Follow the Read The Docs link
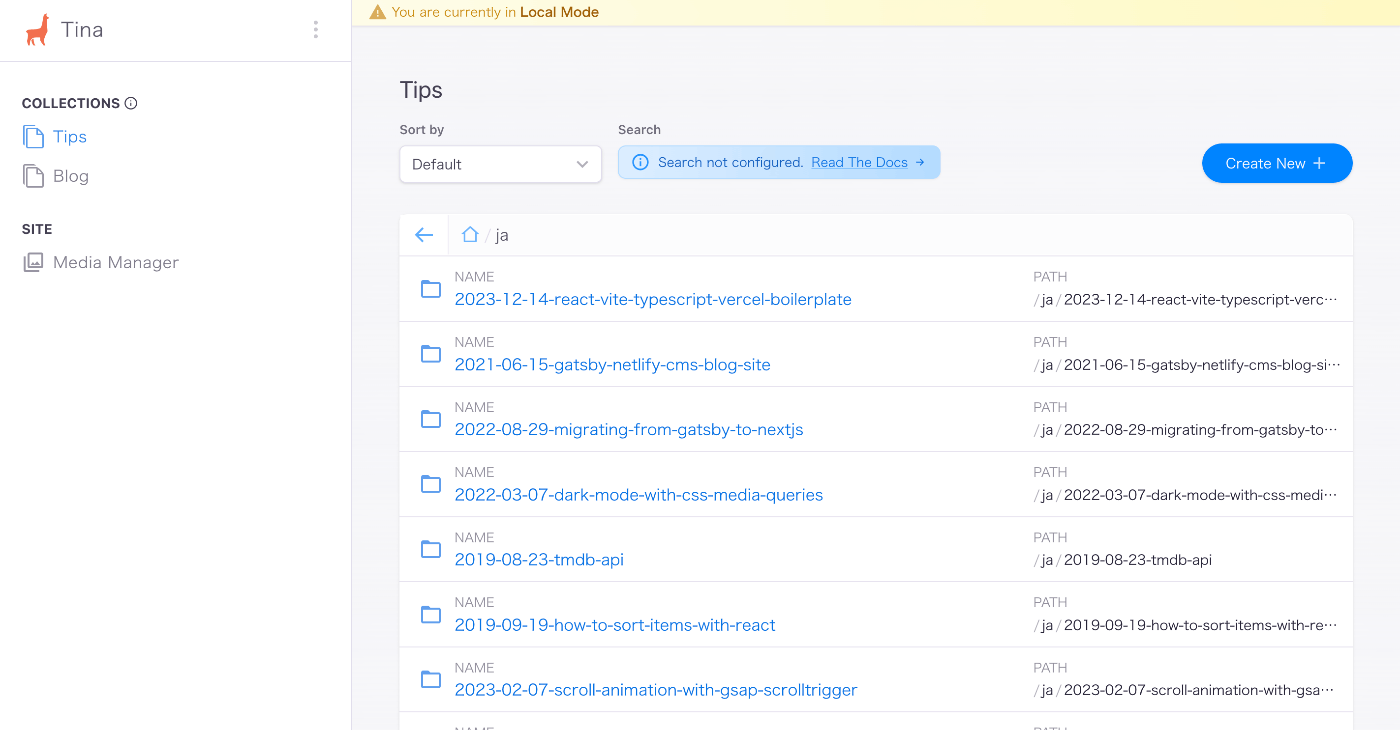Viewport: 1400px width, 730px height. pyautogui.click(x=860, y=163)
